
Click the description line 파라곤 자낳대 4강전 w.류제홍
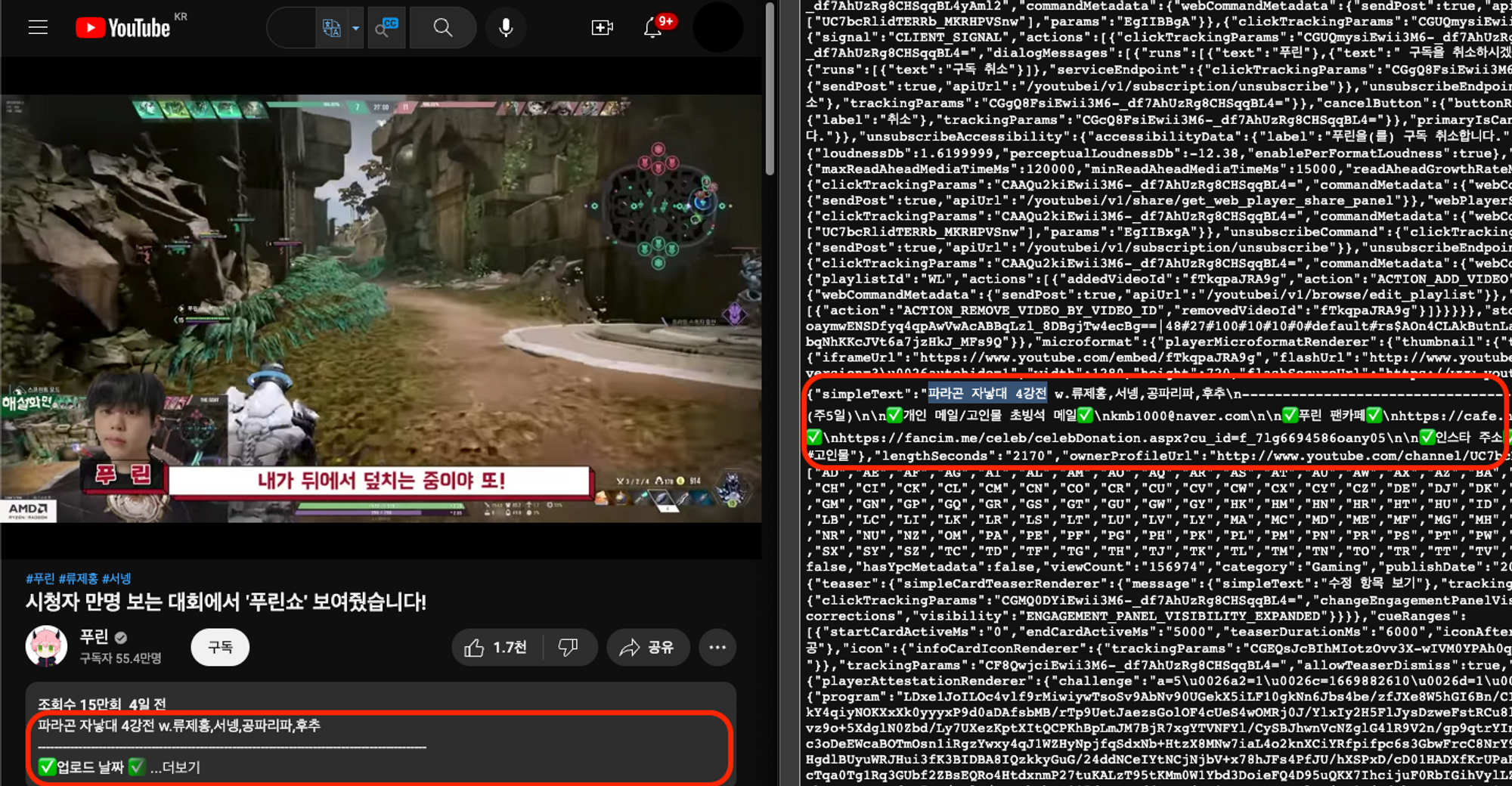point(179,726)
